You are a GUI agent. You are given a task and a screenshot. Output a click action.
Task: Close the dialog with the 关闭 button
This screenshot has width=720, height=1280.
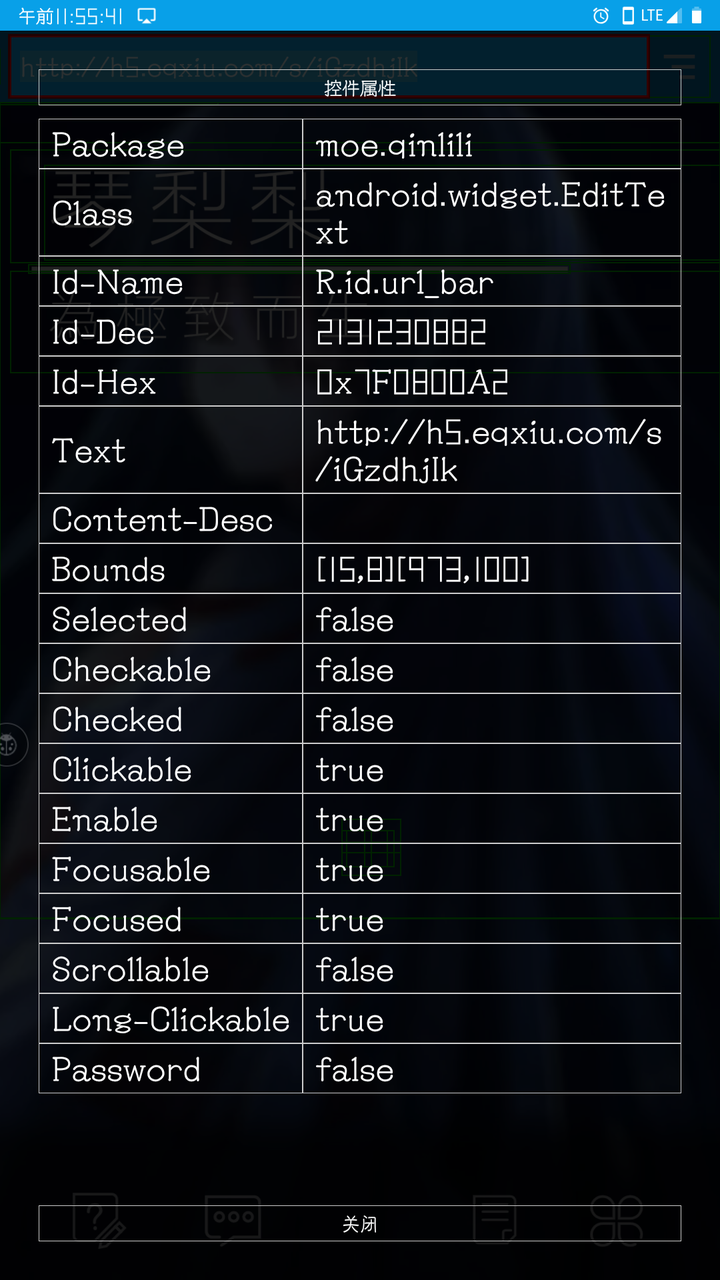click(360, 1223)
